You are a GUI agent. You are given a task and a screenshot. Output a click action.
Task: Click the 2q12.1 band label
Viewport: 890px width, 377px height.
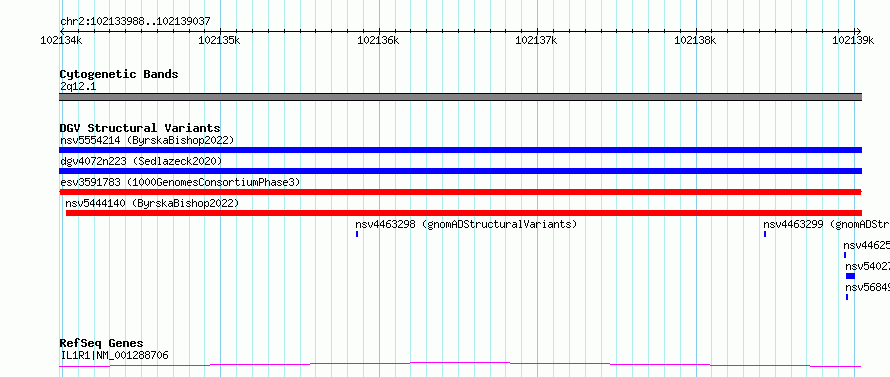tap(78, 86)
